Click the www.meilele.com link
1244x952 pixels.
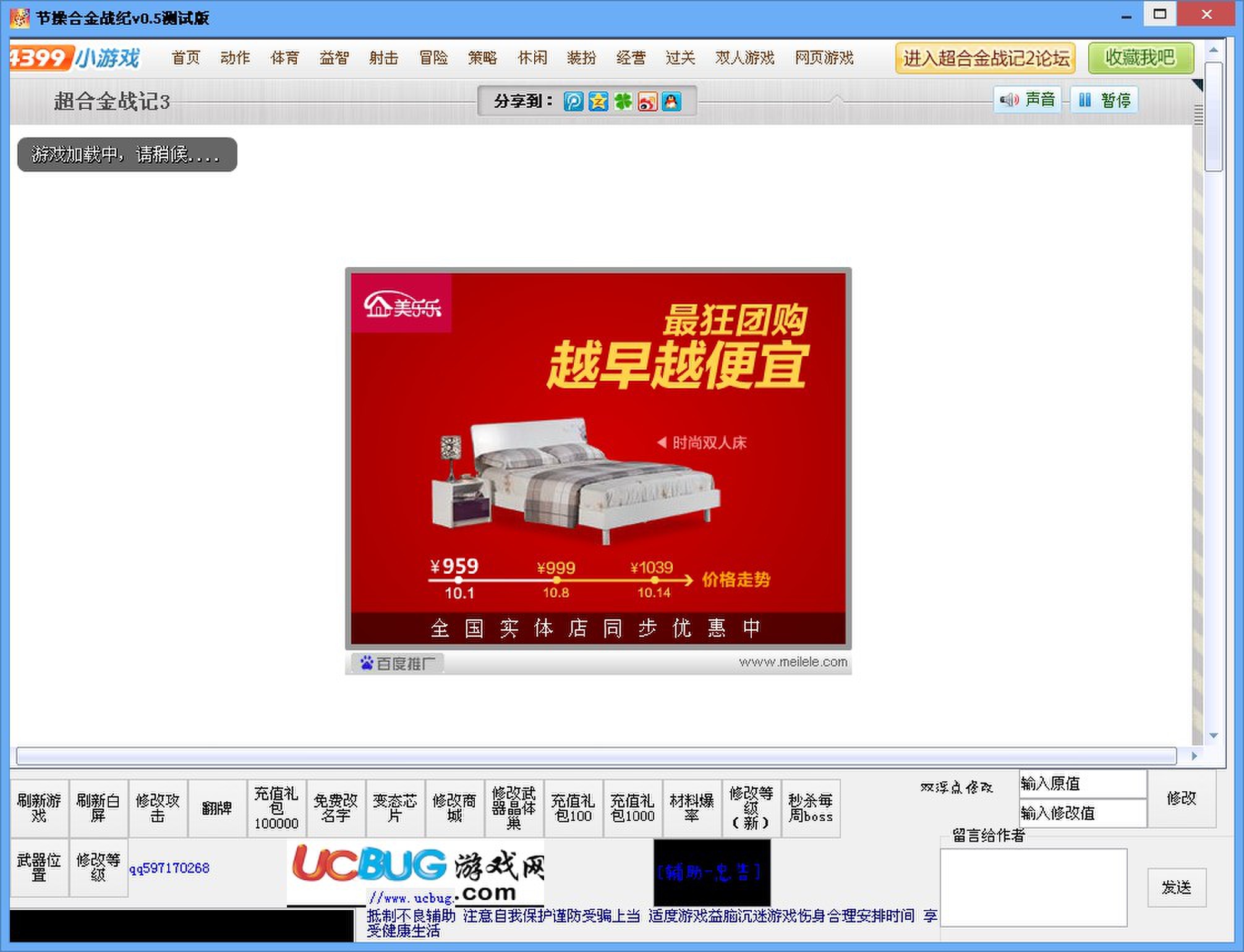coord(793,662)
